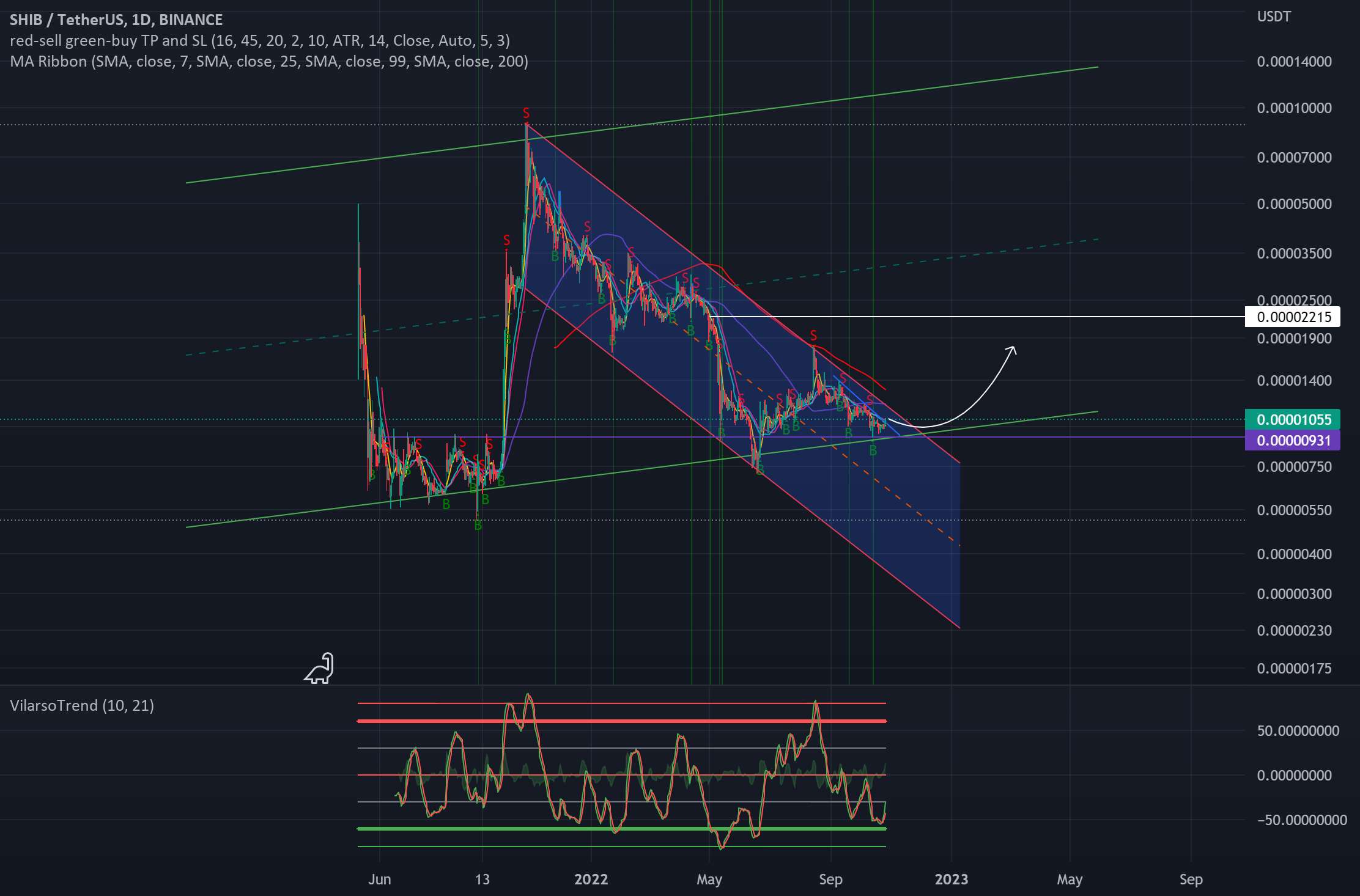This screenshot has width=1360, height=896.
Task: Click the 0.00000300 price axis value
Action: coord(1294,594)
